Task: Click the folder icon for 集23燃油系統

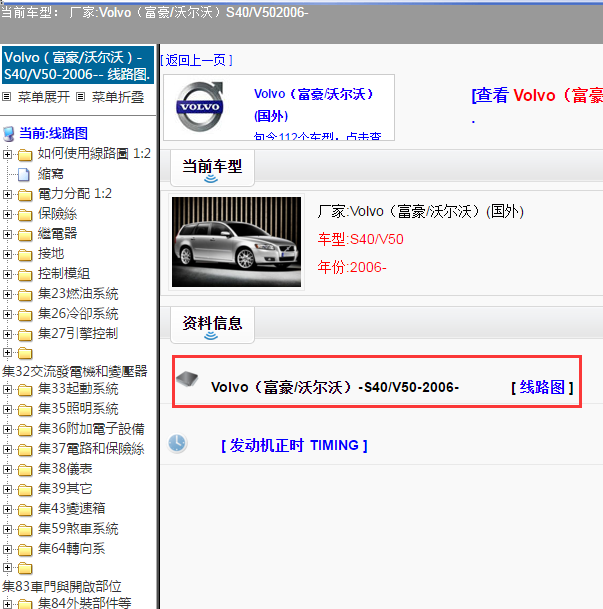Action: click(x=25, y=295)
